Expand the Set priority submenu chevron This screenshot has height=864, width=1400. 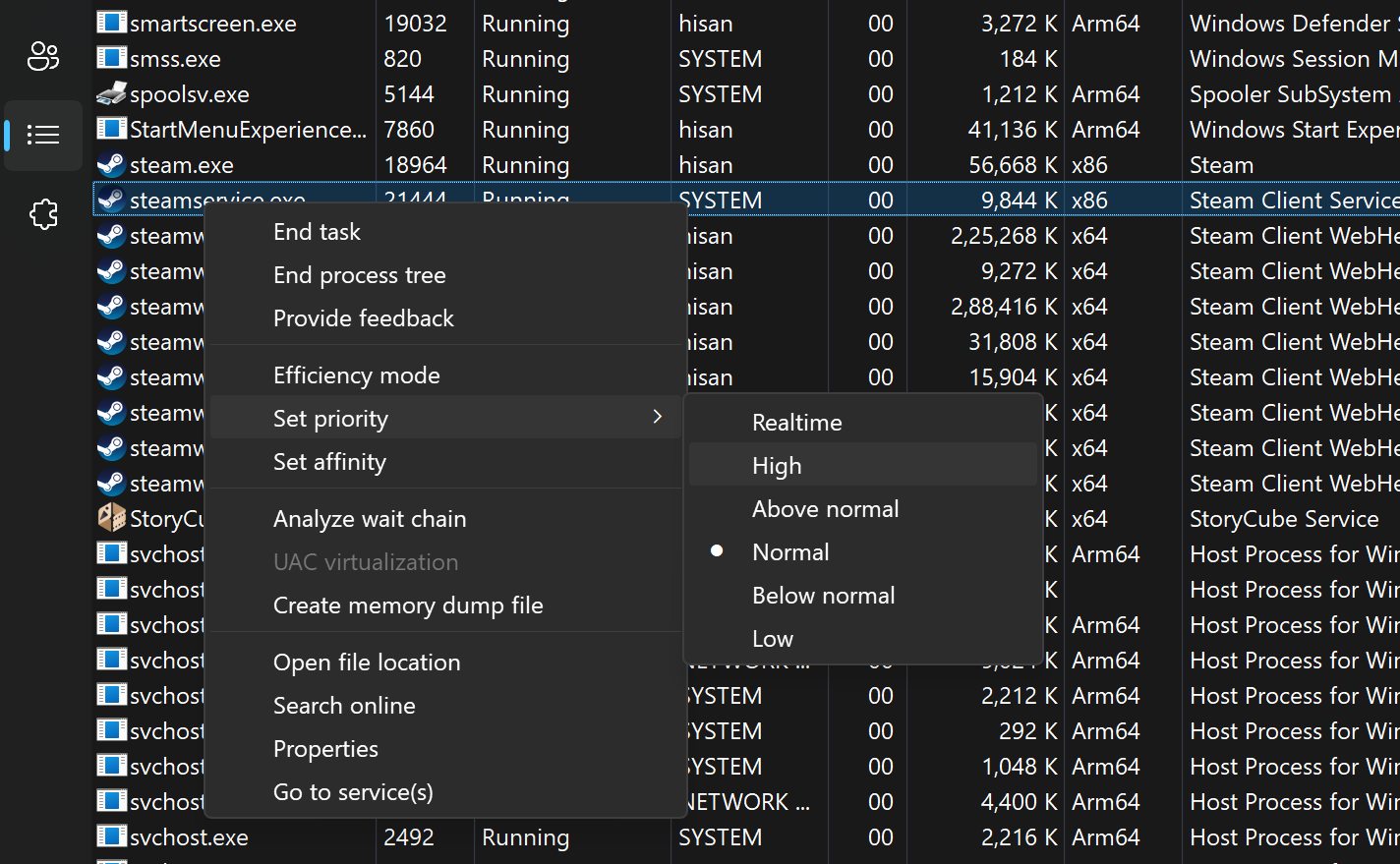[x=657, y=417]
